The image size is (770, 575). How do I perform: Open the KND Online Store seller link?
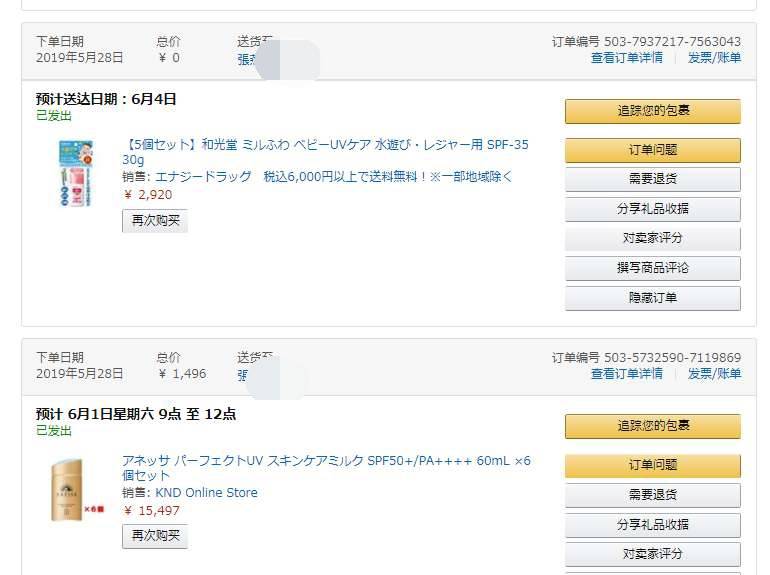pyautogui.click(x=206, y=493)
